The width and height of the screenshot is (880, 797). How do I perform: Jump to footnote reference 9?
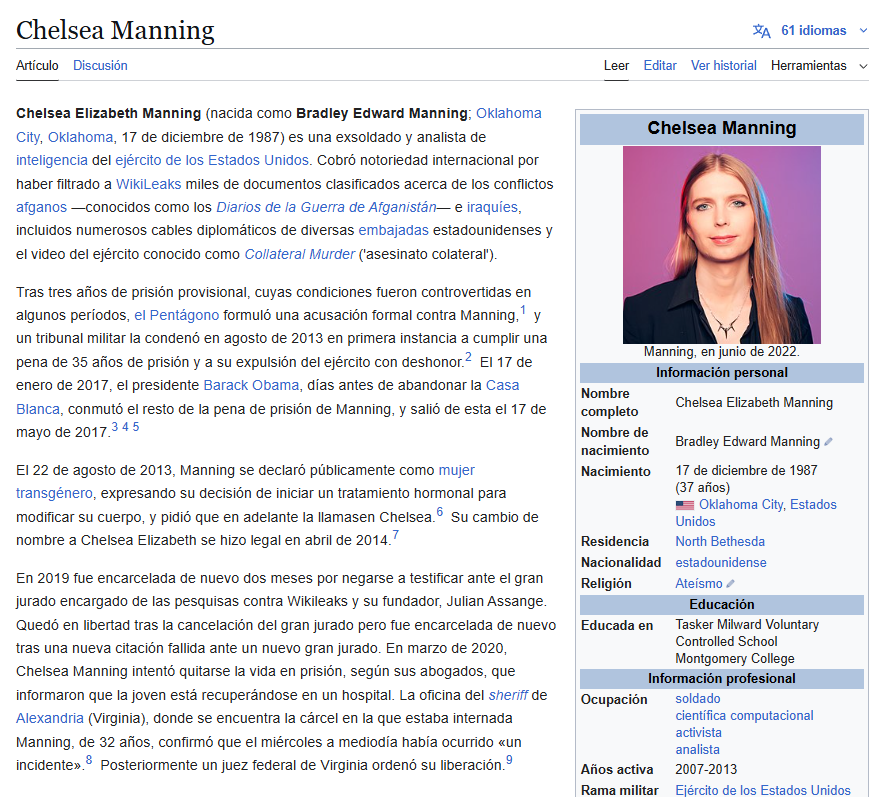coord(509,760)
